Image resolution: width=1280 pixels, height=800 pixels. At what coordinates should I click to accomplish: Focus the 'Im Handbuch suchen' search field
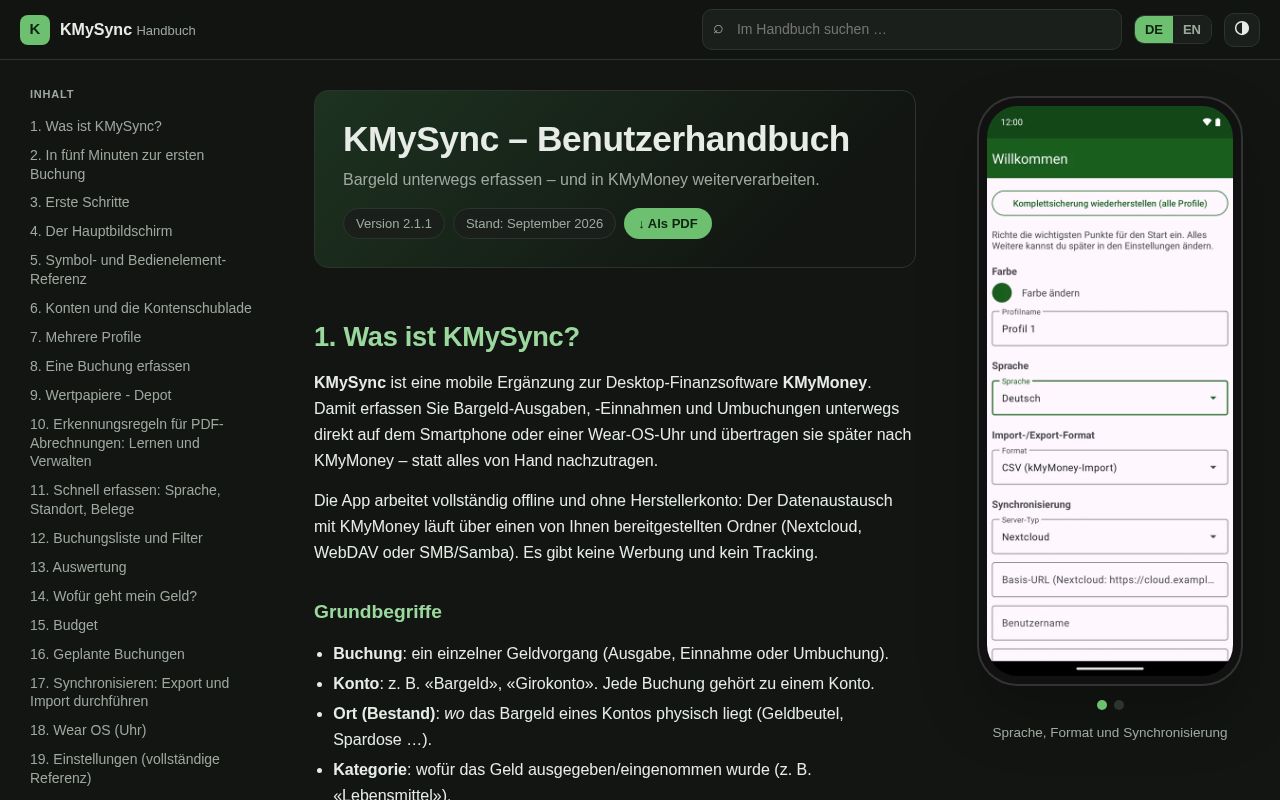(912, 30)
